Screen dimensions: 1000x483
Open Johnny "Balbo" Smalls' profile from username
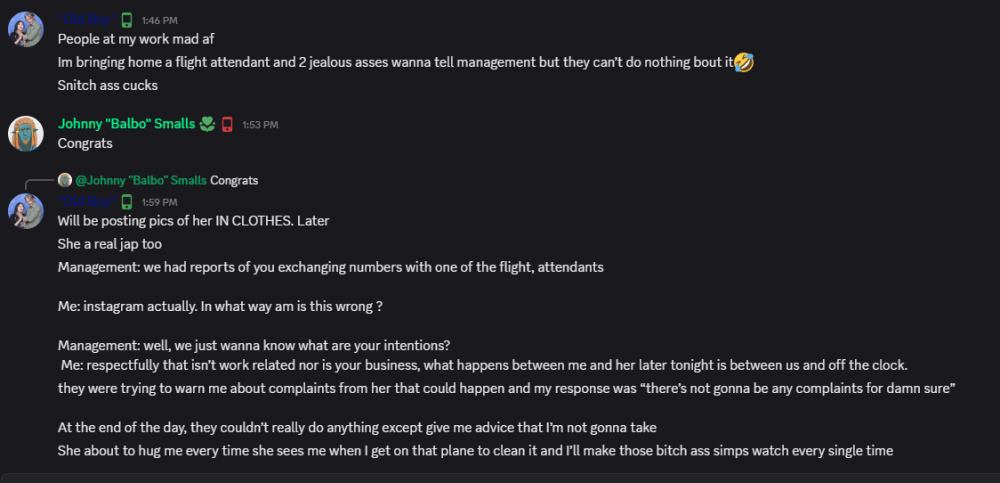(x=126, y=124)
